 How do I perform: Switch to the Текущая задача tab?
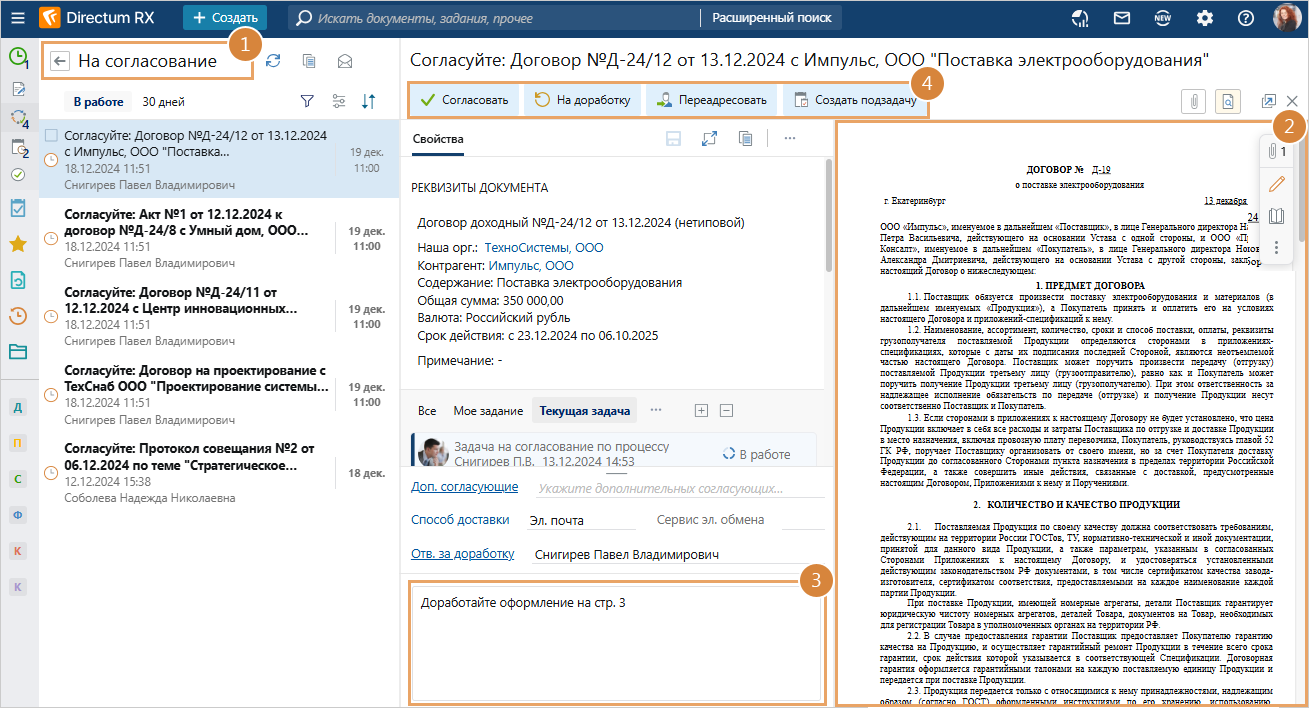point(585,411)
